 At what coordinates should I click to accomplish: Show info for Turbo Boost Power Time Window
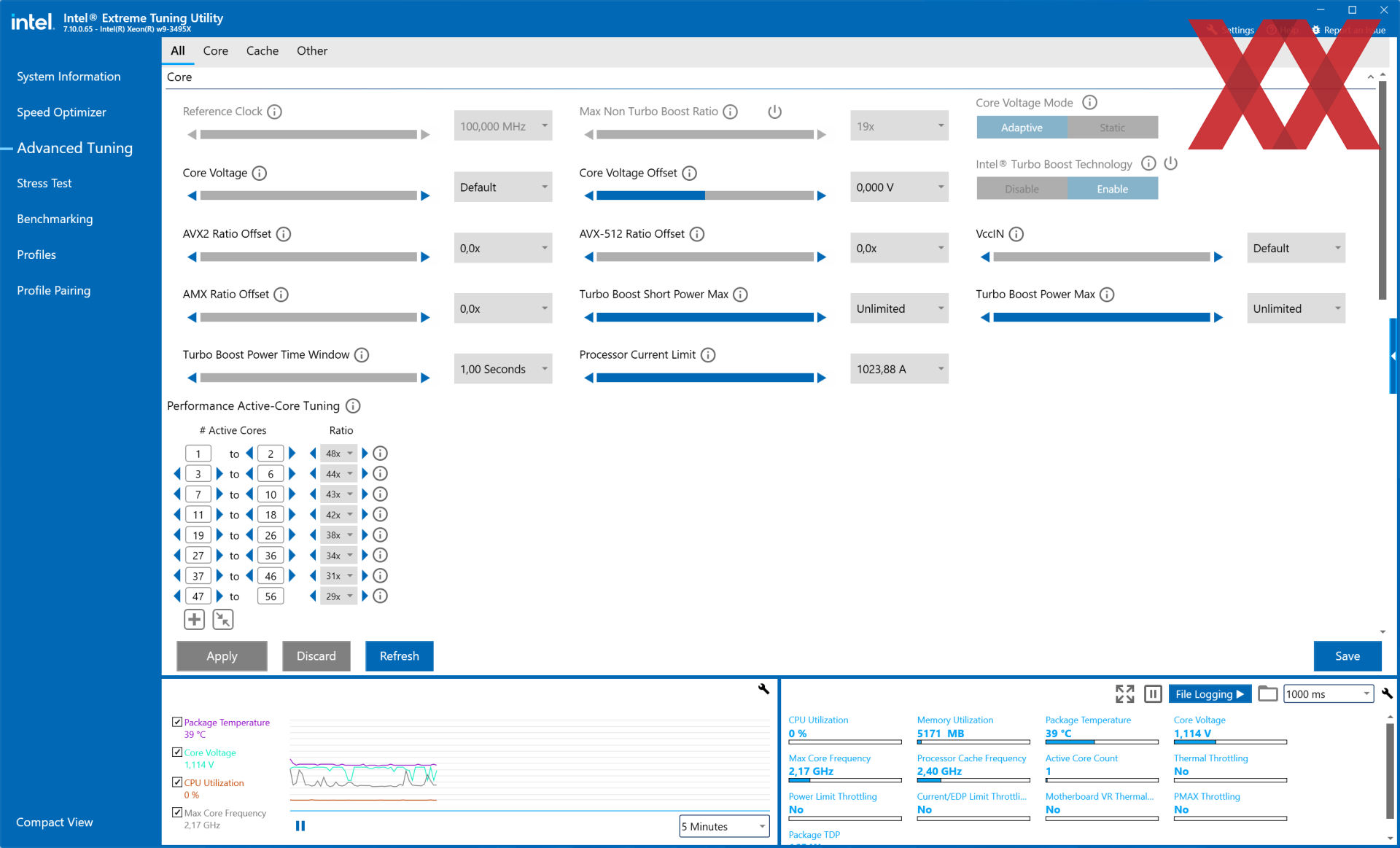click(x=362, y=355)
